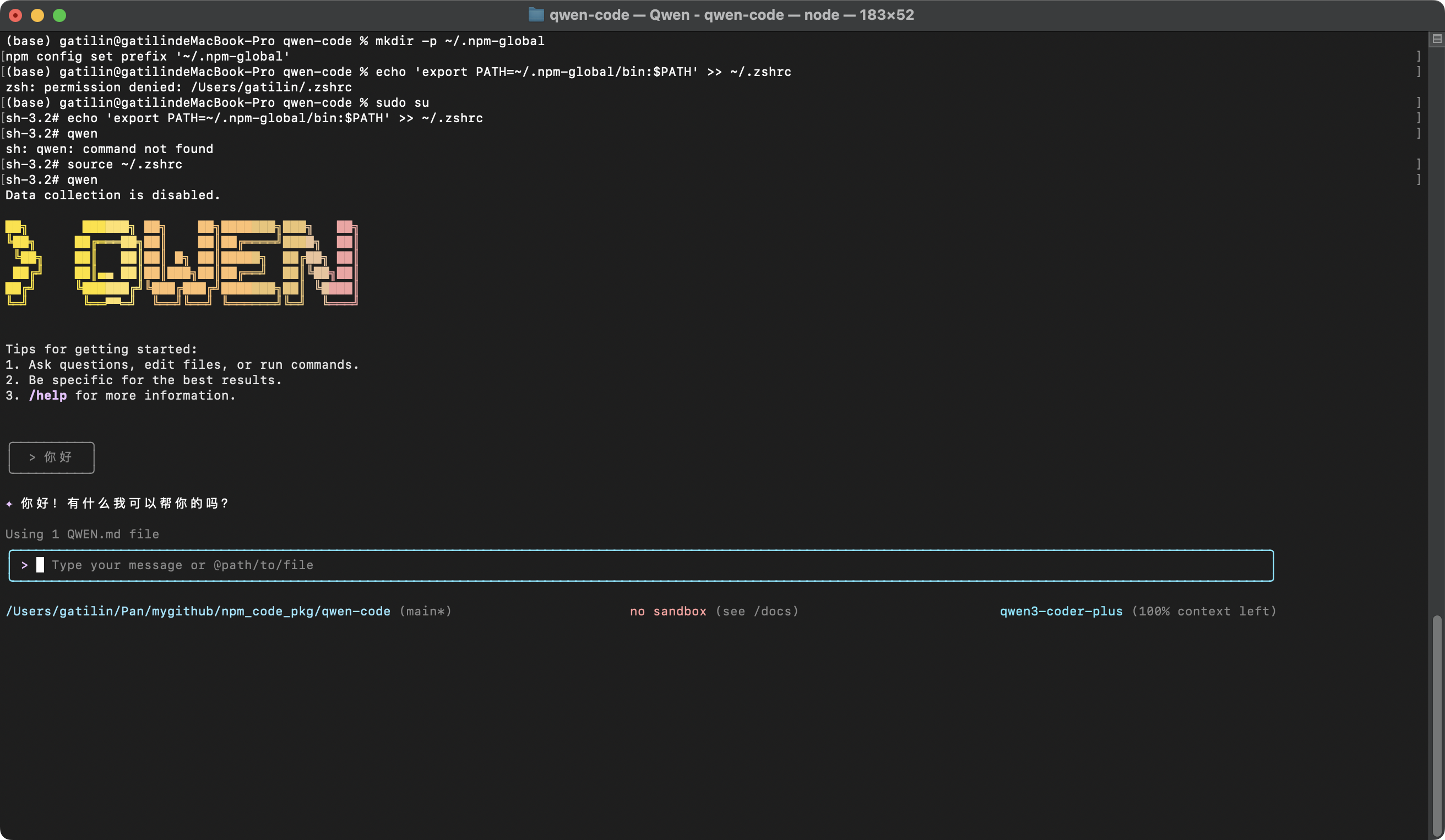Click the green zoom window button
Image resolution: width=1445 pixels, height=840 pixels.
tap(59, 15)
